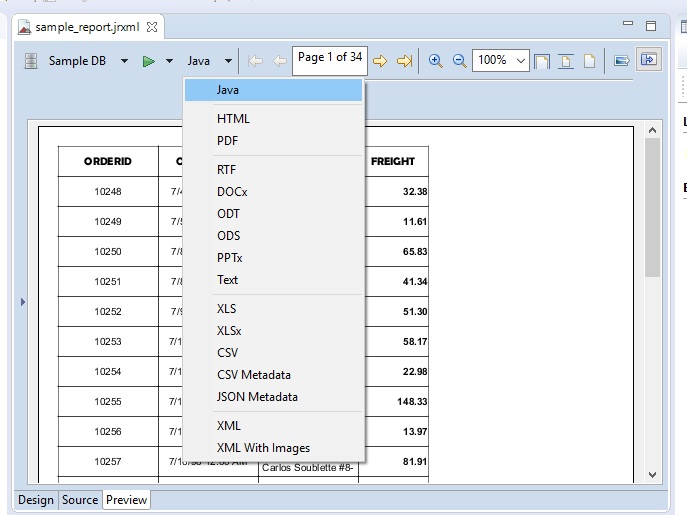Image resolution: width=687 pixels, height=515 pixels.
Task: Switch to the Source tab
Action: (x=80, y=500)
